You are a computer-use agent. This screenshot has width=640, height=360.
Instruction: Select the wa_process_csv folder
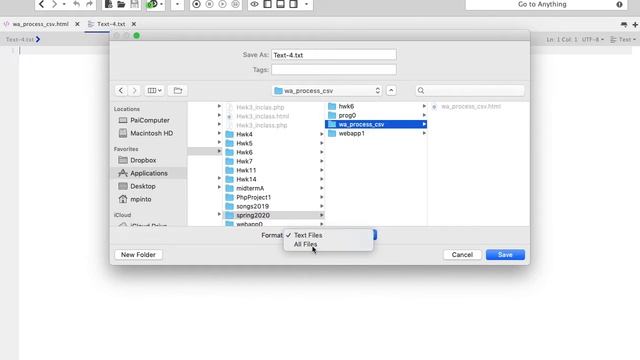[x=376, y=124]
